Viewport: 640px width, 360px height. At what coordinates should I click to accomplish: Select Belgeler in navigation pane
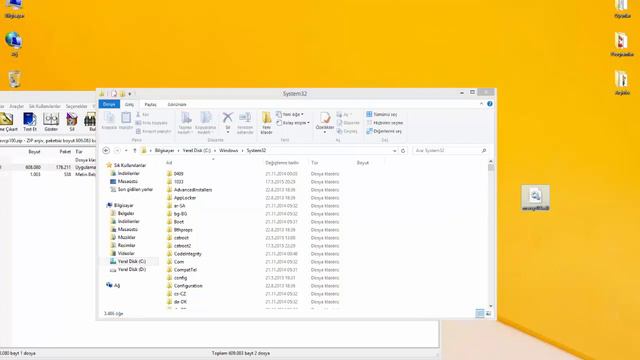coord(122,213)
